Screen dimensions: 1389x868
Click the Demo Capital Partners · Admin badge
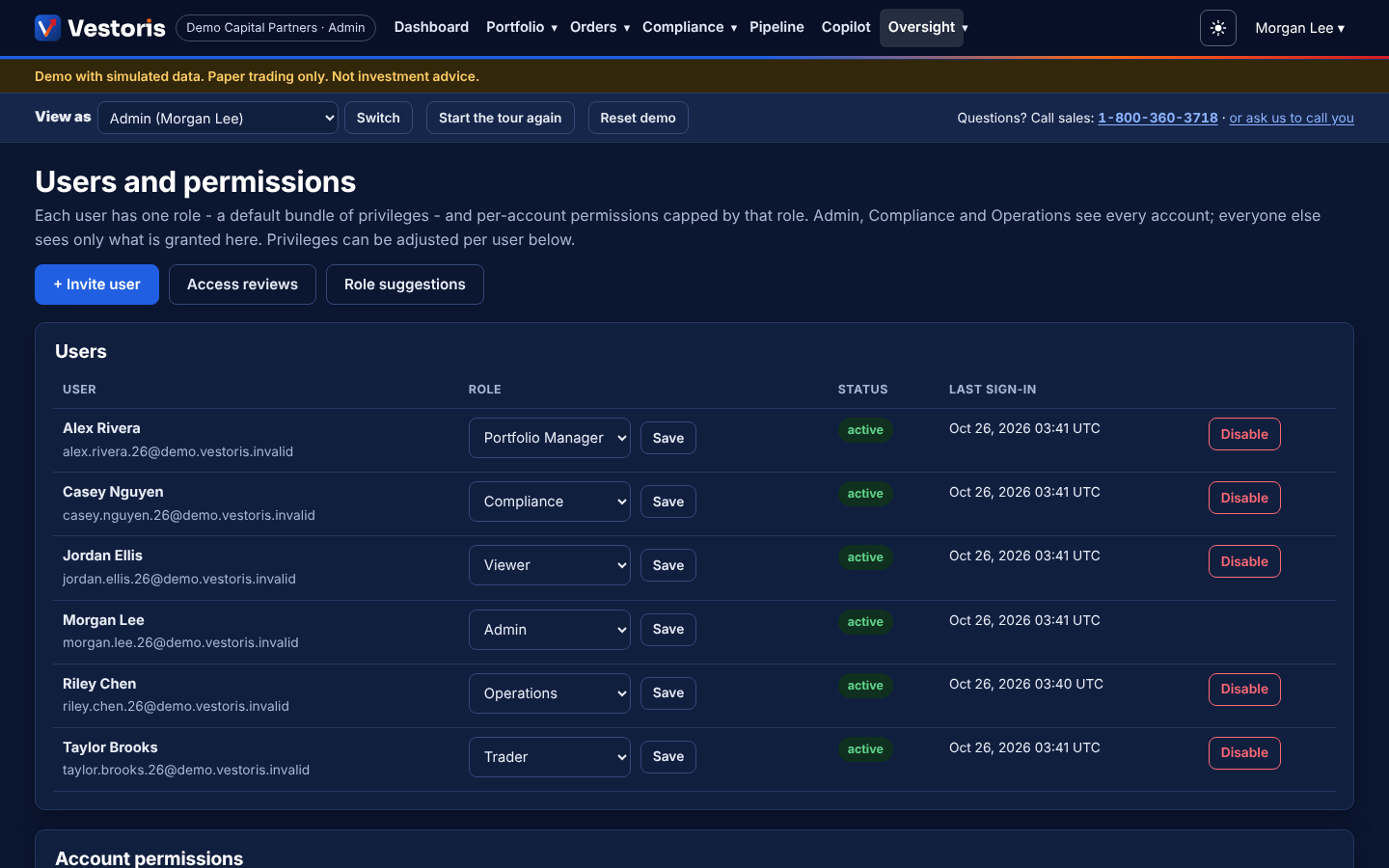point(276,28)
